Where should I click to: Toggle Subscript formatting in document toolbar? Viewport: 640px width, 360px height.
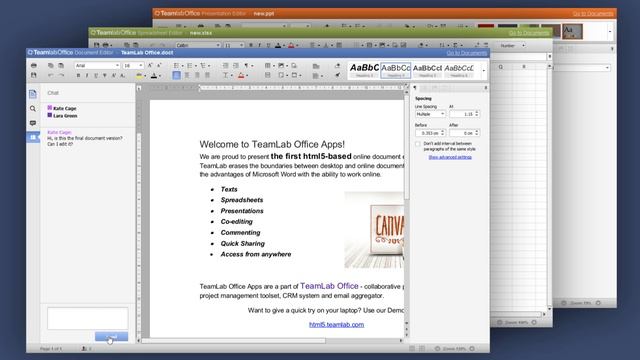click(x=122, y=76)
